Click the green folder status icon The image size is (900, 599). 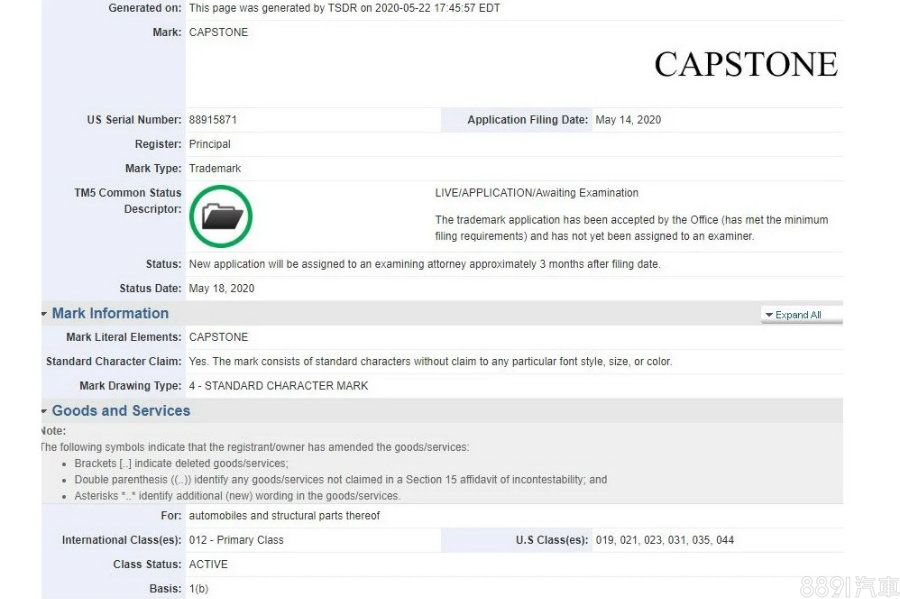click(221, 216)
